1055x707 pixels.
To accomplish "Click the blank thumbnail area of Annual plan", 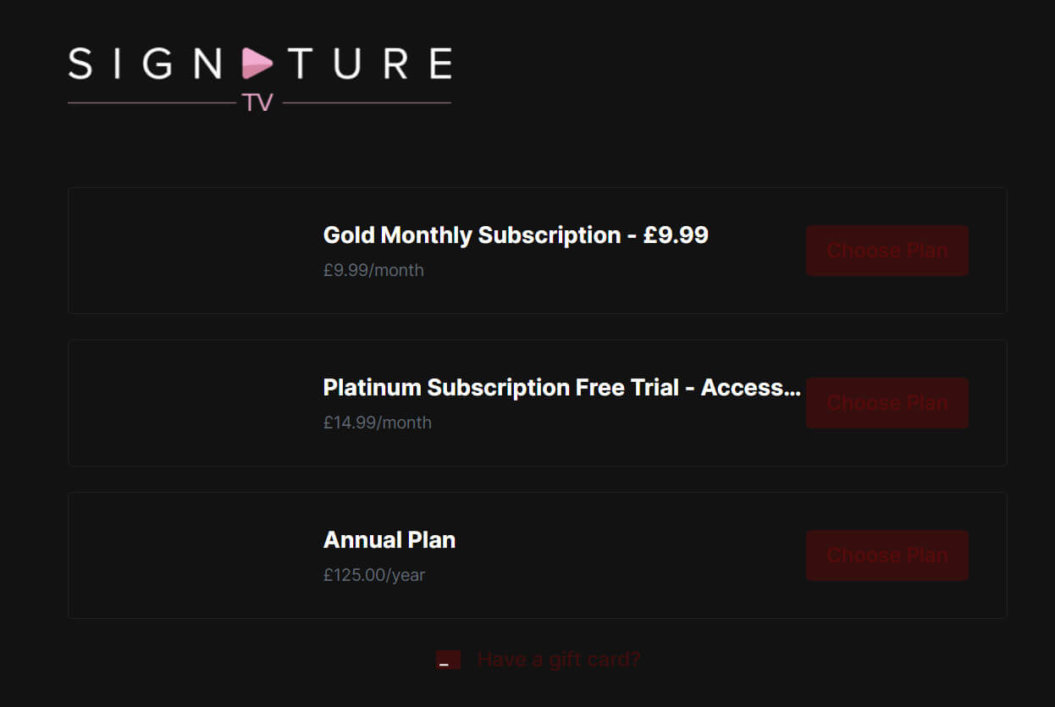I will point(190,555).
